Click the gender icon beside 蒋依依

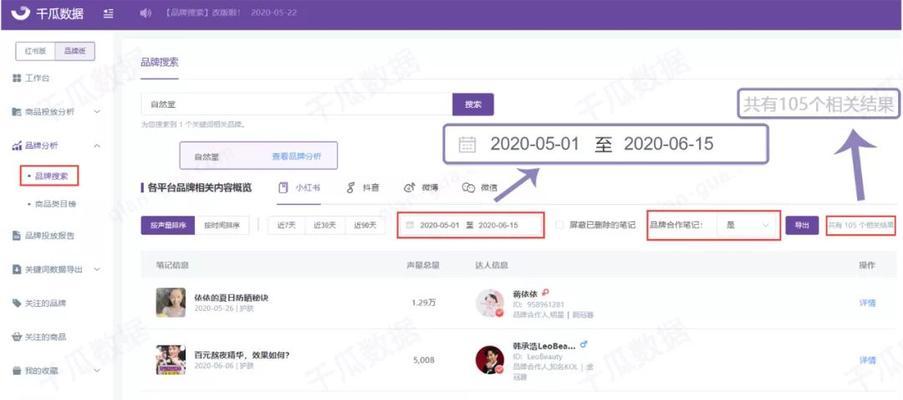545,292
